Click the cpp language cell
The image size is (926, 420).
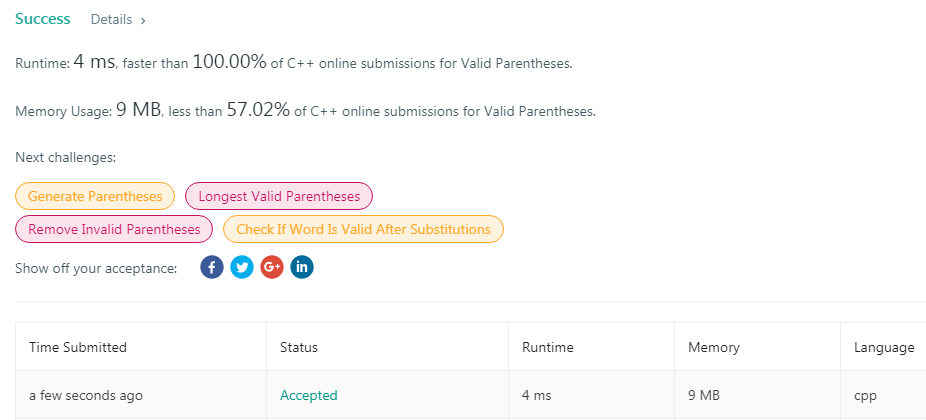865,395
